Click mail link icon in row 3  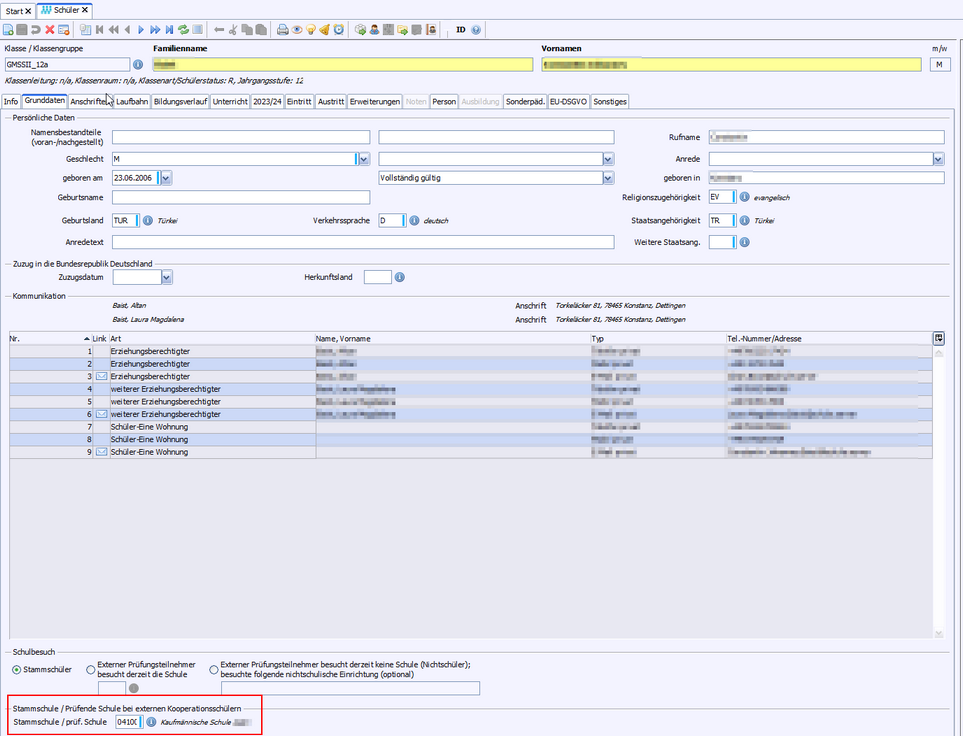coord(101,377)
